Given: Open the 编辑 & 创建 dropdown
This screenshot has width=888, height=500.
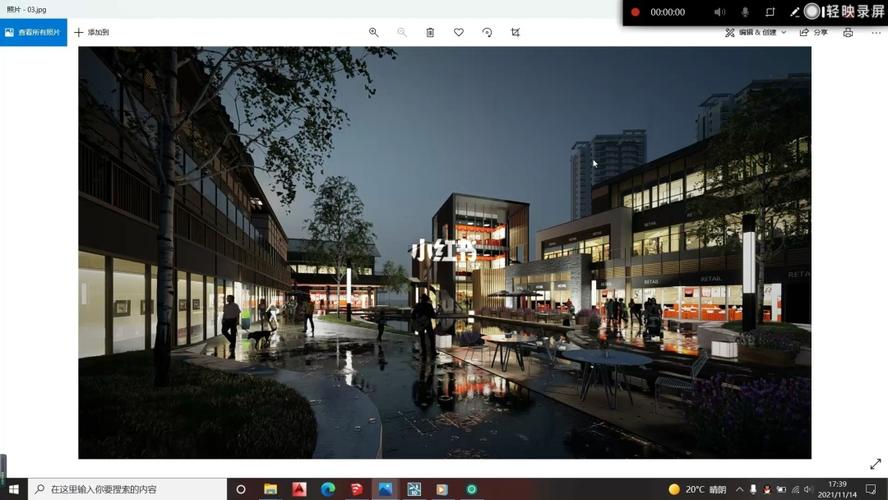Looking at the screenshot, I should click(756, 32).
